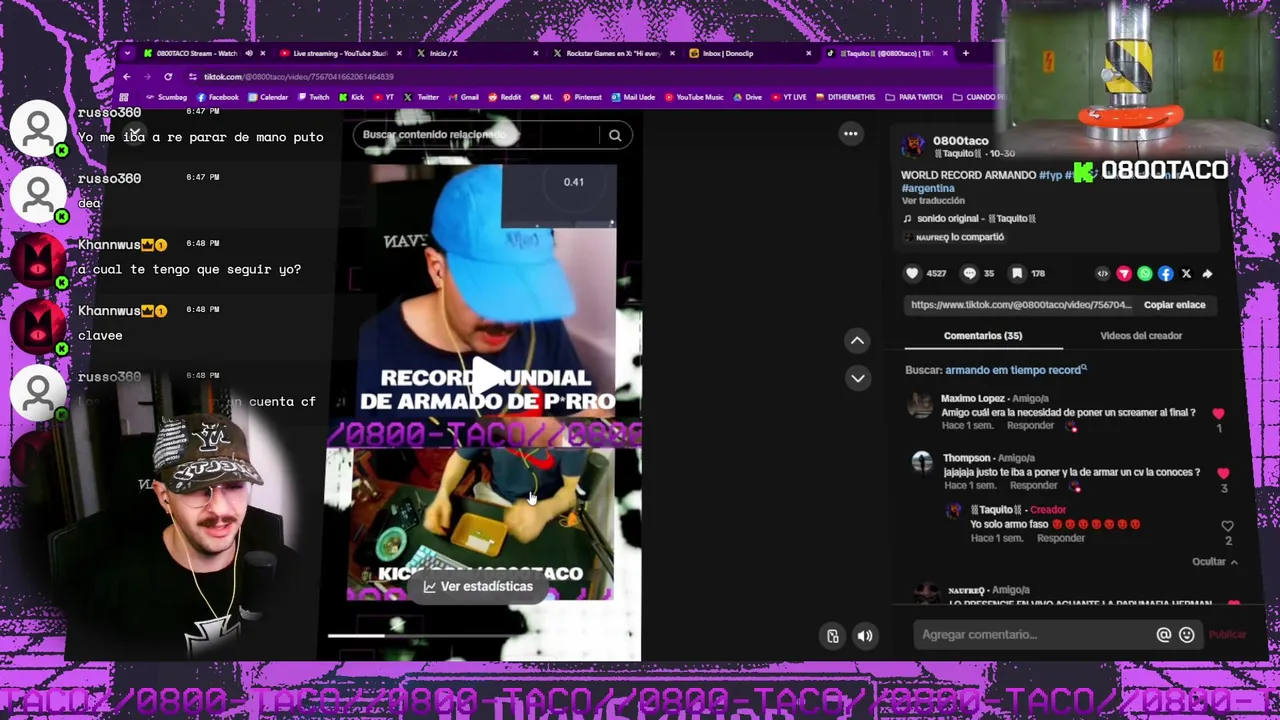Click 'Ver traducción' link
The image size is (1280, 720).
point(933,200)
